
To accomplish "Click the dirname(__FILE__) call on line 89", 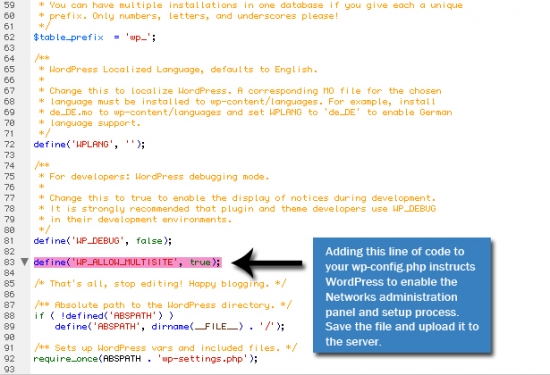I will click(x=197, y=326).
